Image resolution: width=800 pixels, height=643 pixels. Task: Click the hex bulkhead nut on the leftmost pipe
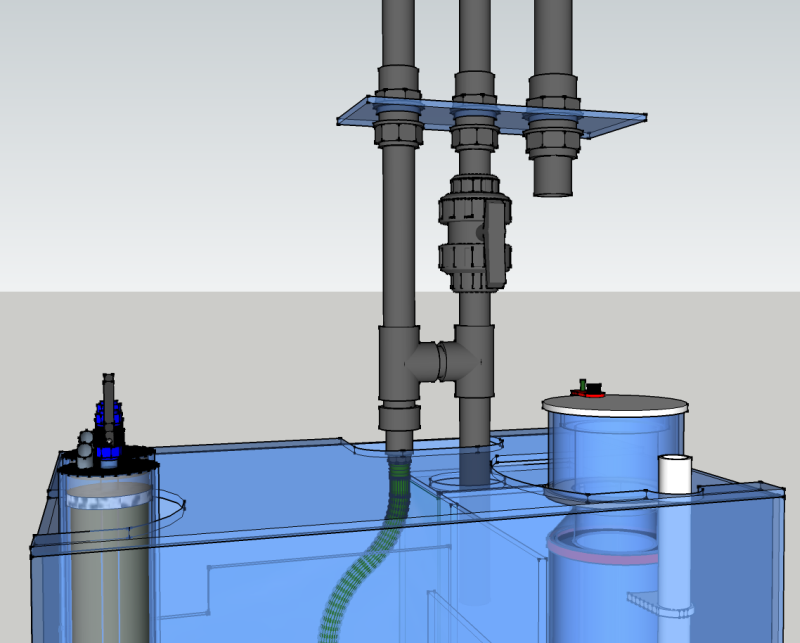398,134
